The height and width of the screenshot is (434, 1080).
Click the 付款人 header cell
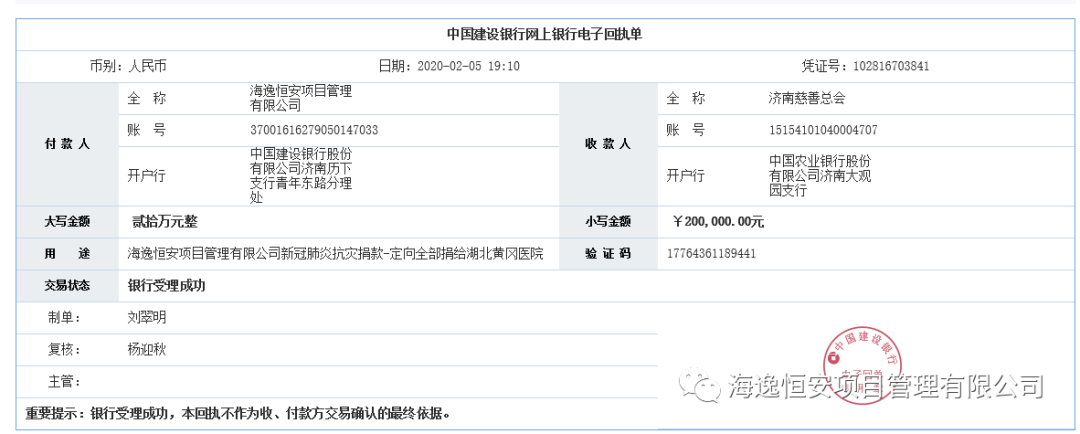click(67, 145)
